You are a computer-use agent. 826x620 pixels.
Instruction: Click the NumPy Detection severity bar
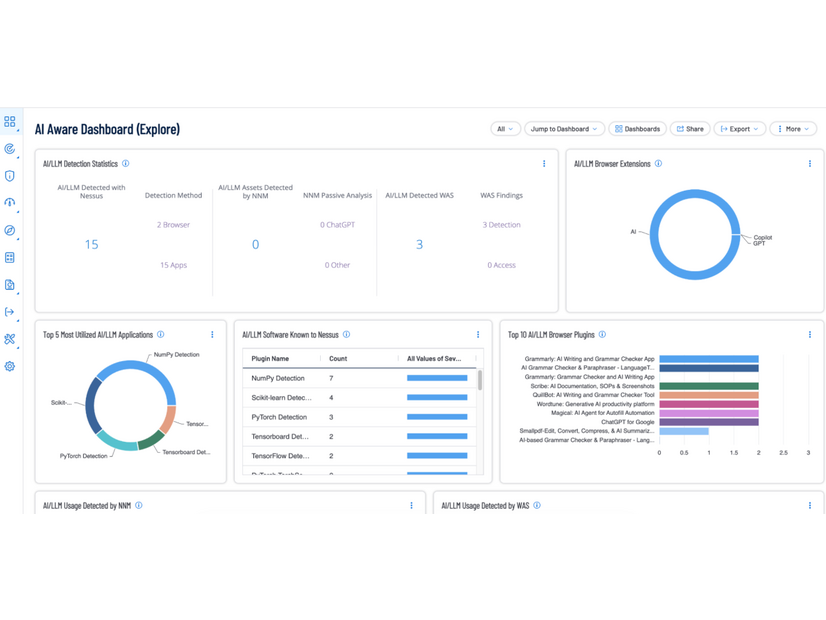coord(437,378)
